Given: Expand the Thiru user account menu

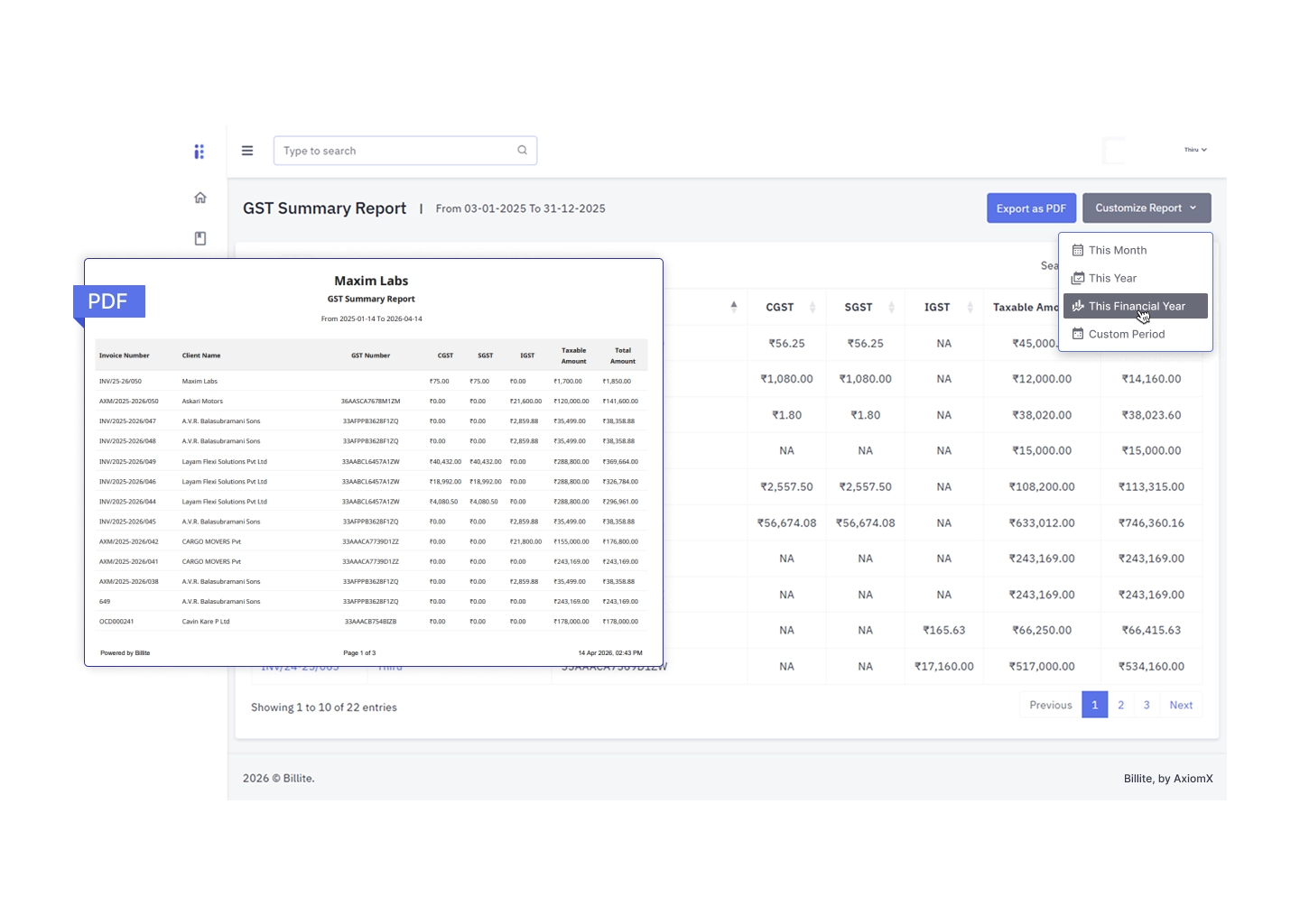Looking at the screenshot, I should [1193, 150].
